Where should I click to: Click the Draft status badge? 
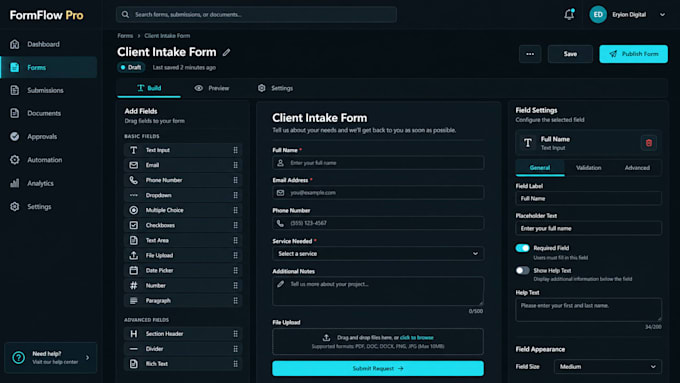tap(131, 67)
